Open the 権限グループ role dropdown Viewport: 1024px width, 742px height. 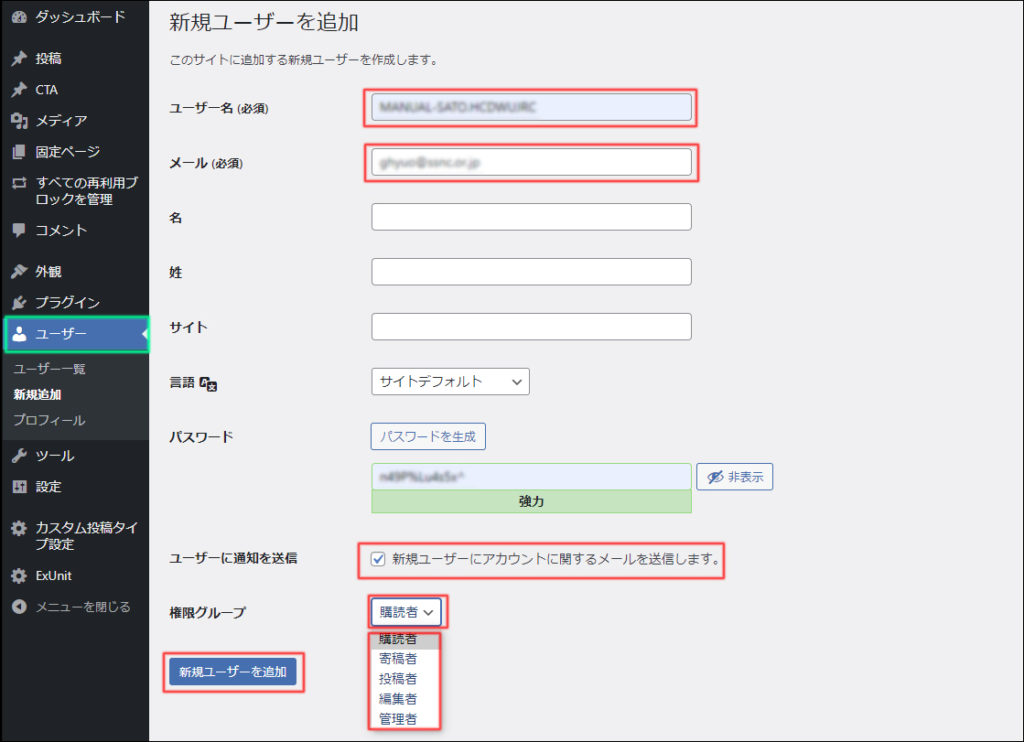[407, 612]
